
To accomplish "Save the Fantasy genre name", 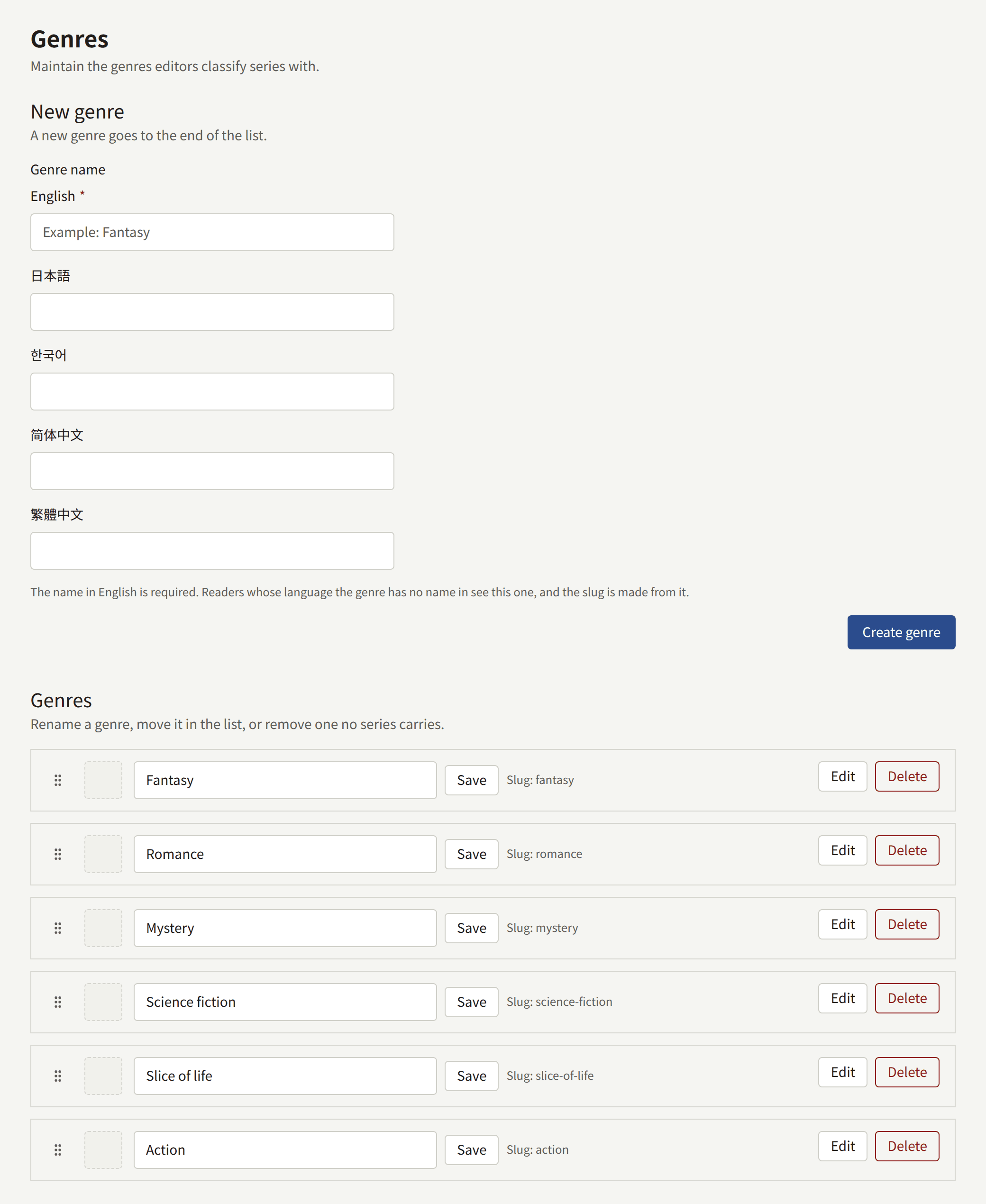I will click(x=471, y=780).
